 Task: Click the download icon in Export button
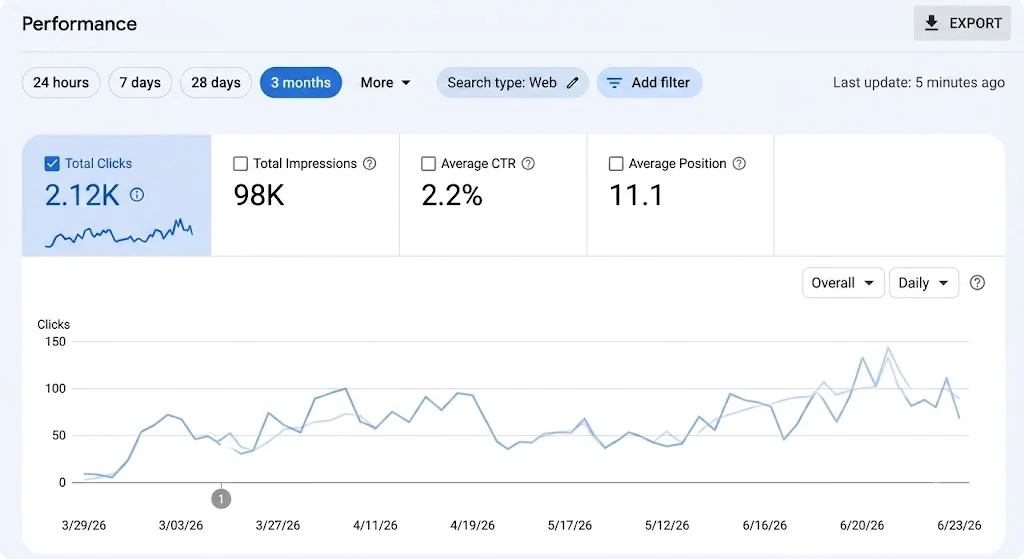click(x=931, y=23)
